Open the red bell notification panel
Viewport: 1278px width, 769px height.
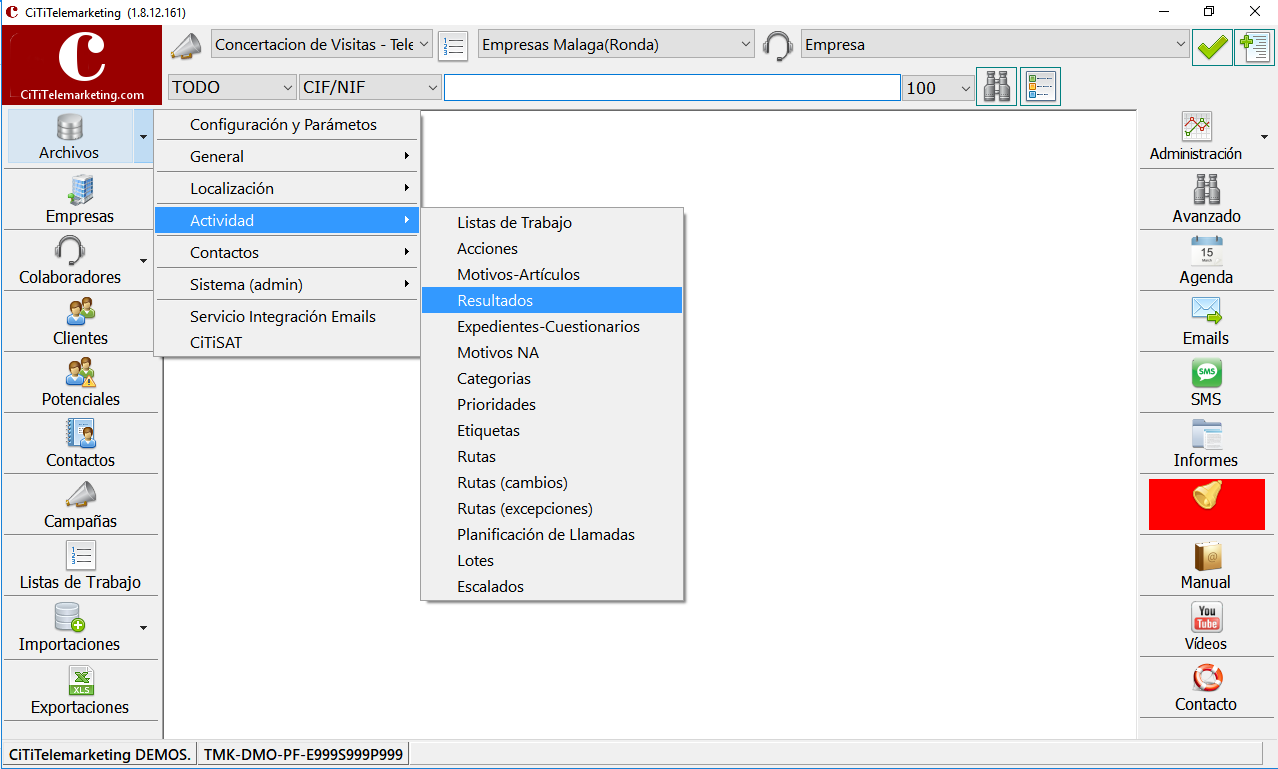coord(1207,504)
